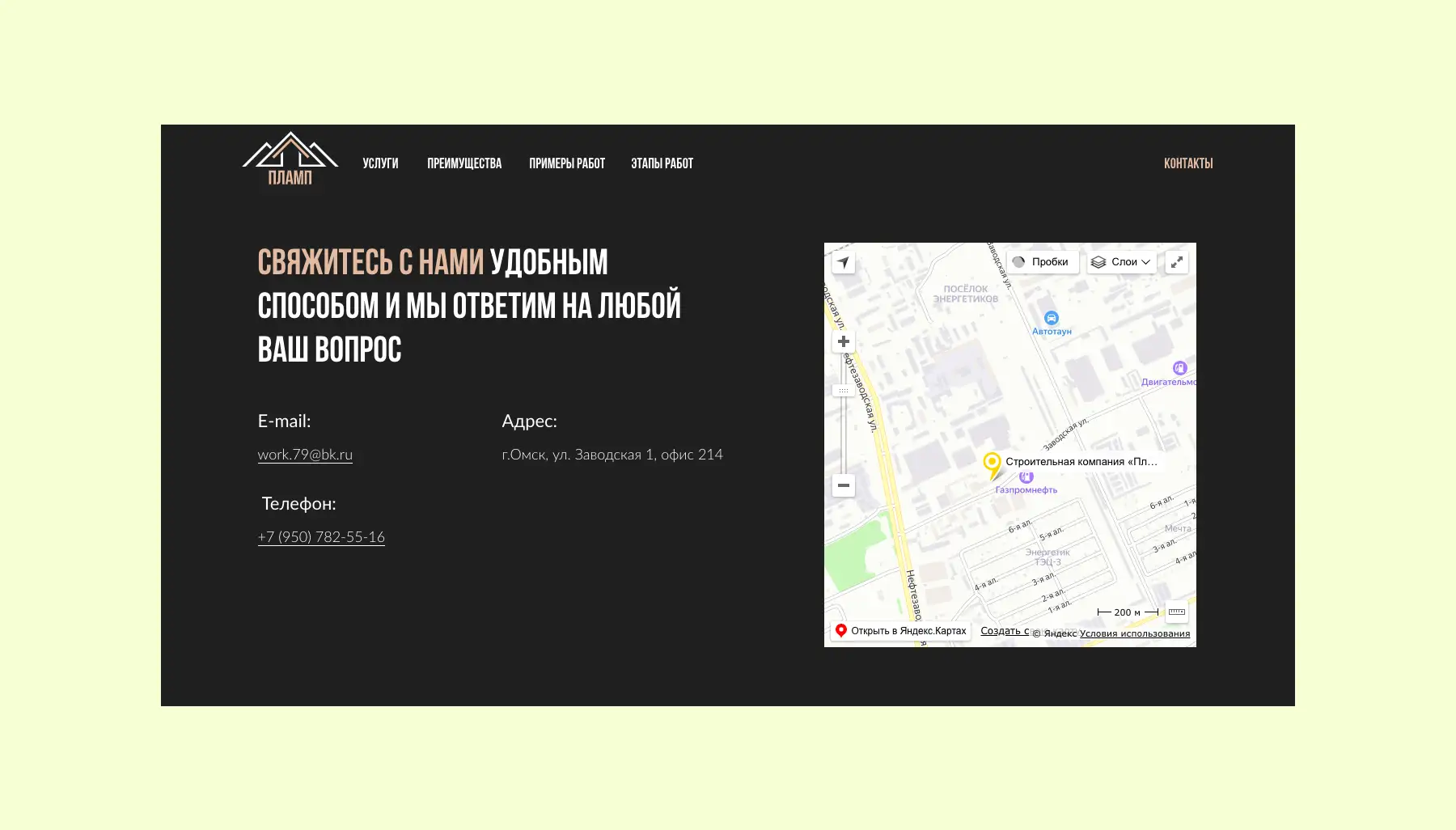1456x830 pixels.
Task: Open the map in Яндекс.Картах
Action: click(901, 631)
